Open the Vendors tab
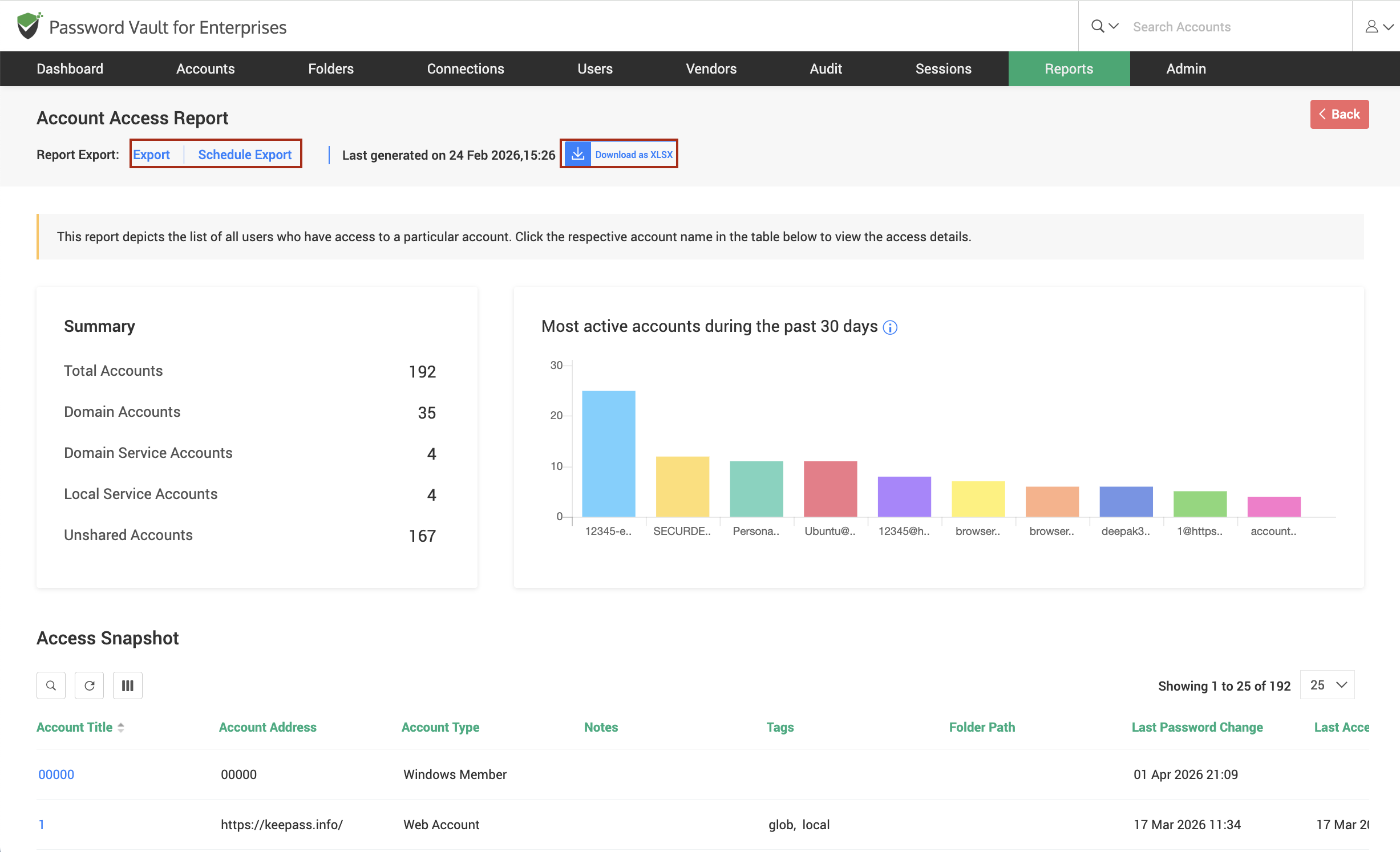 (x=711, y=68)
